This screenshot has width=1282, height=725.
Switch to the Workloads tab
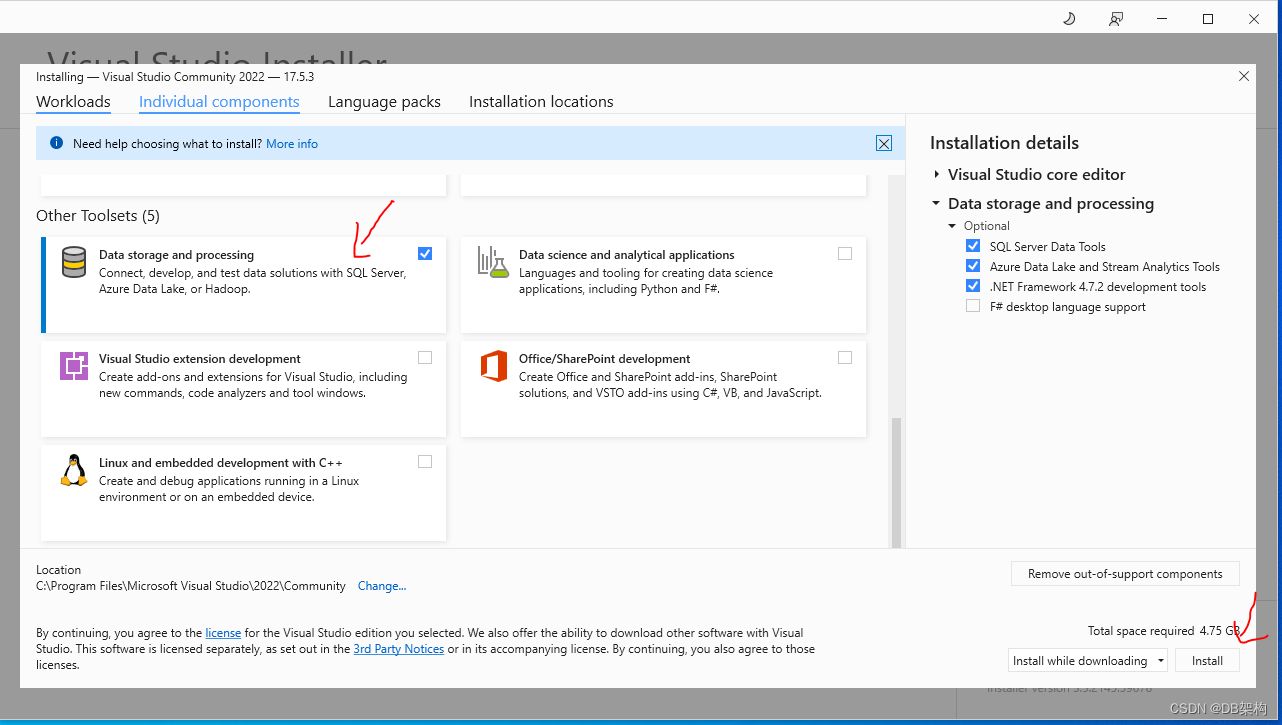click(73, 102)
